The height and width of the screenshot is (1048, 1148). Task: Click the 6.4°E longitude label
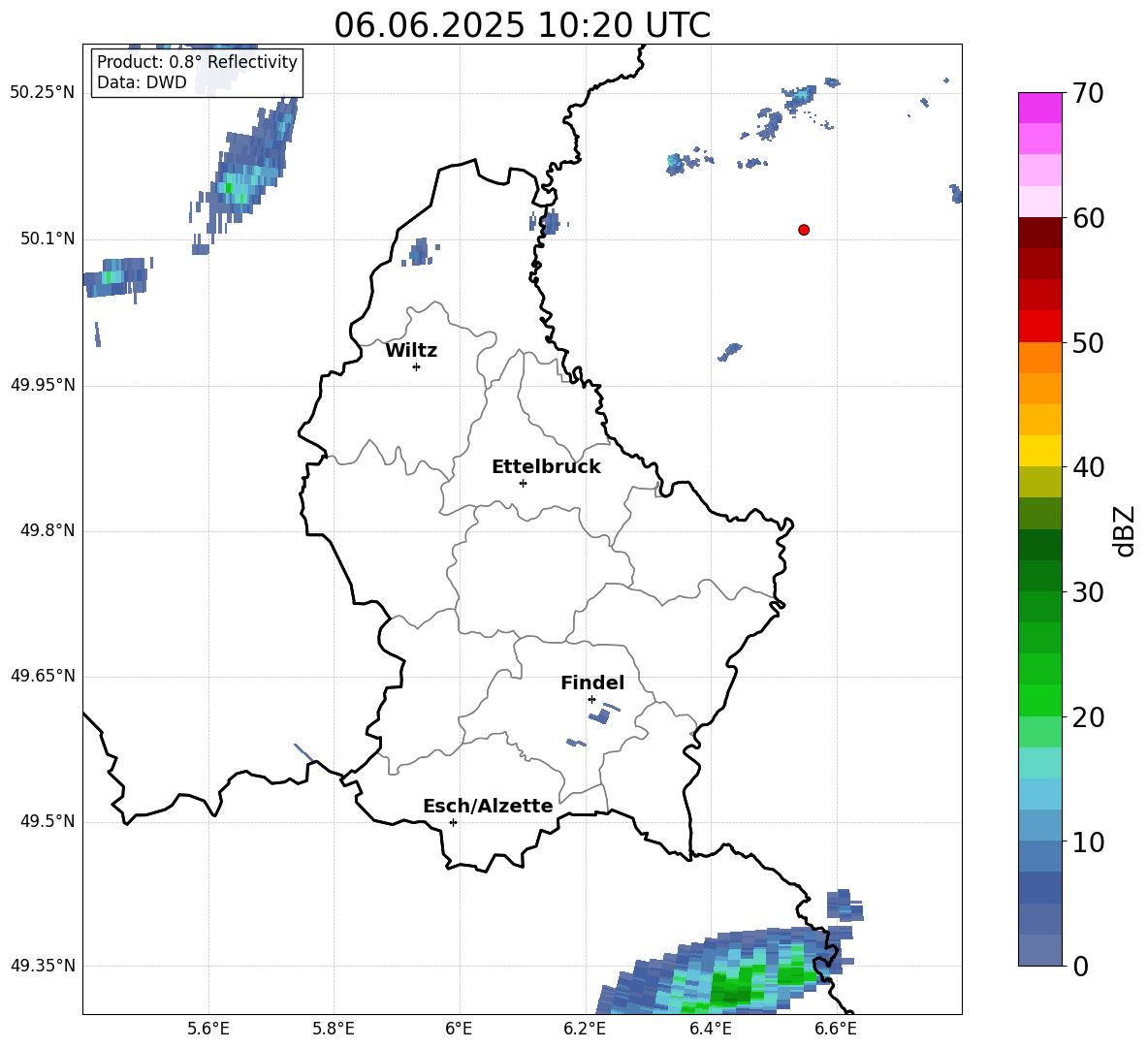tap(710, 1029)
